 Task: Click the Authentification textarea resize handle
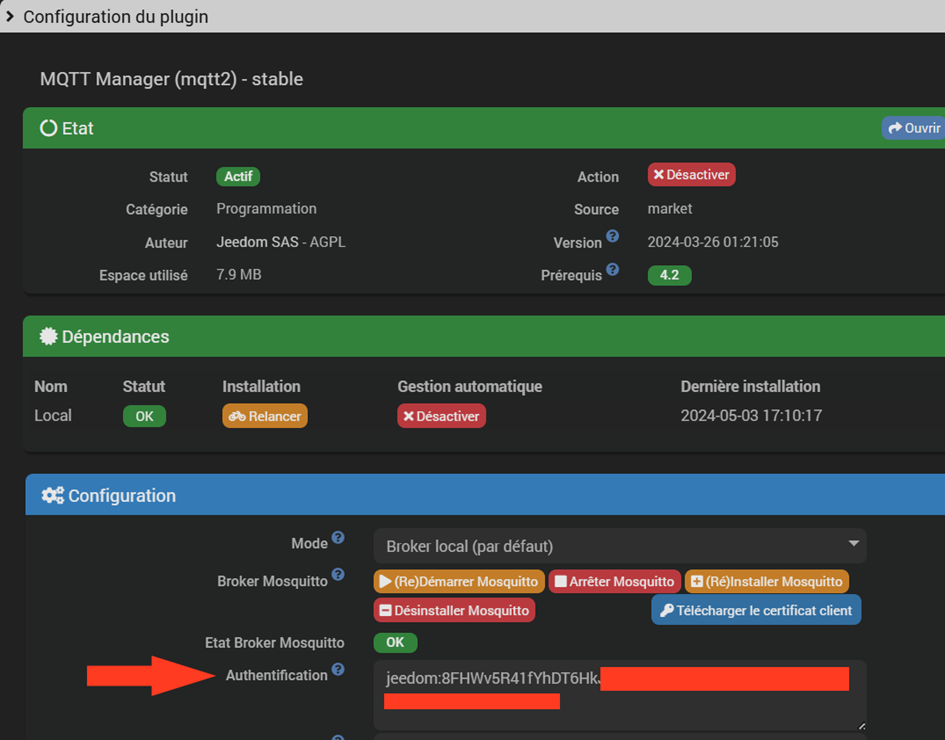[x=861, y=726]
